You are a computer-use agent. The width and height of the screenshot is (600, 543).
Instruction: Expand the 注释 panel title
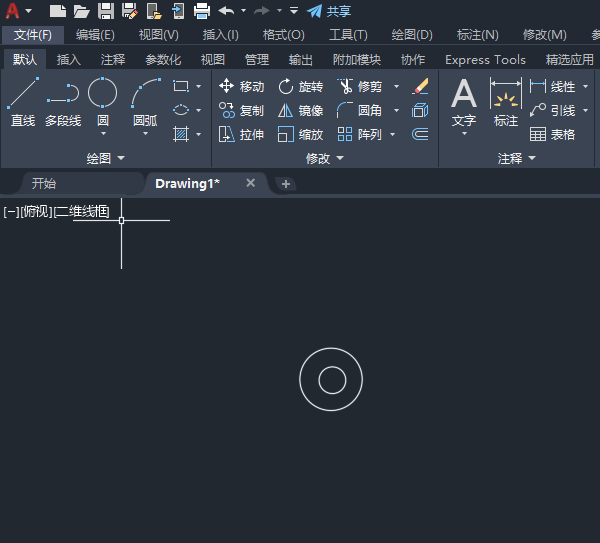coord(517,158)
